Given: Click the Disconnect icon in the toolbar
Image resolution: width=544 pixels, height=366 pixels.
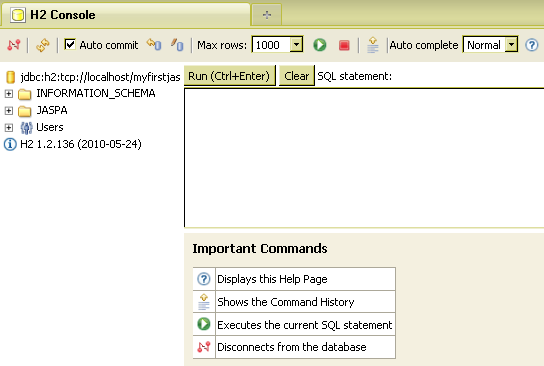Looking at the screenshot, I should point(14,45).
